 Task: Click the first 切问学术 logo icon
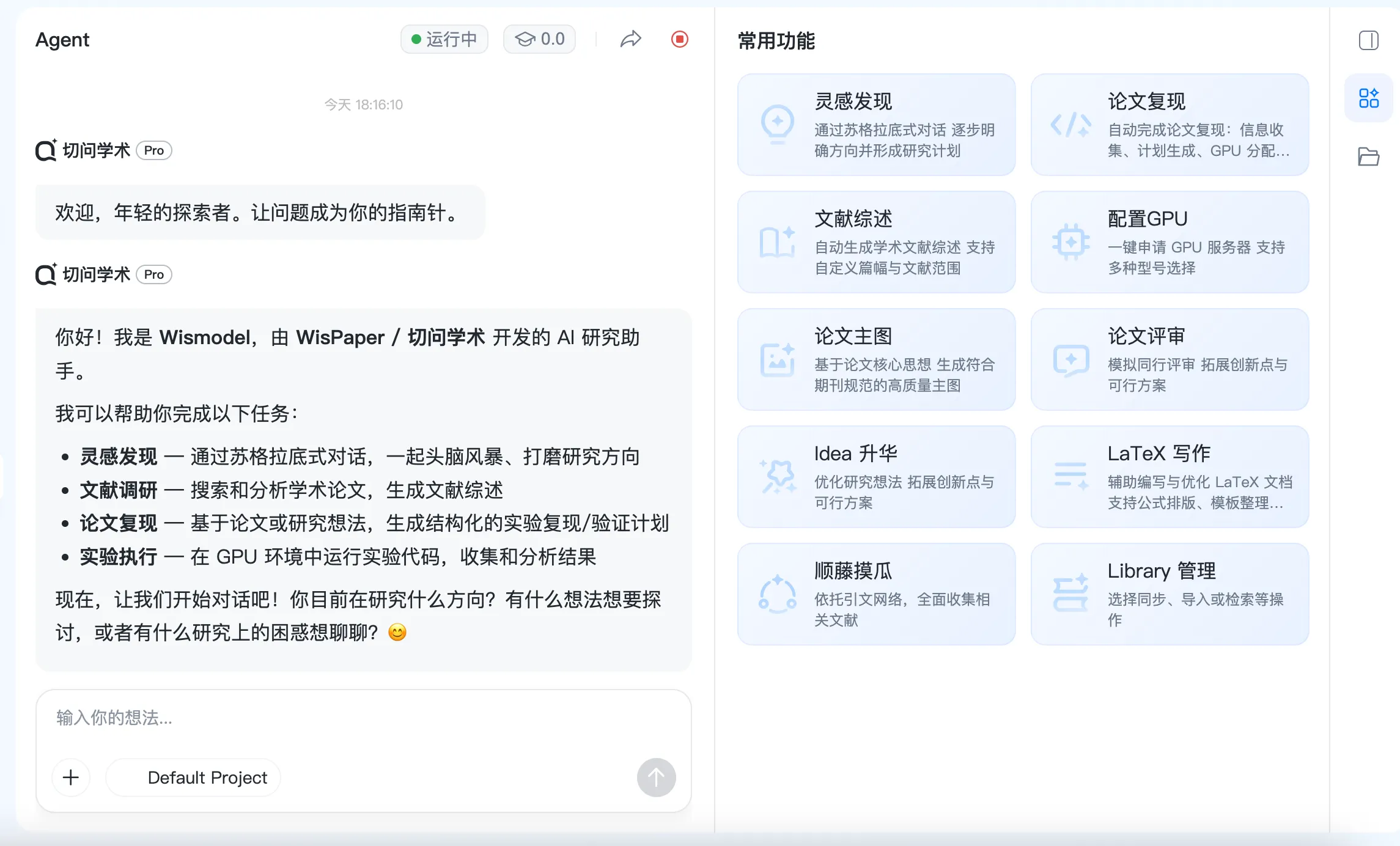(46, 150)
